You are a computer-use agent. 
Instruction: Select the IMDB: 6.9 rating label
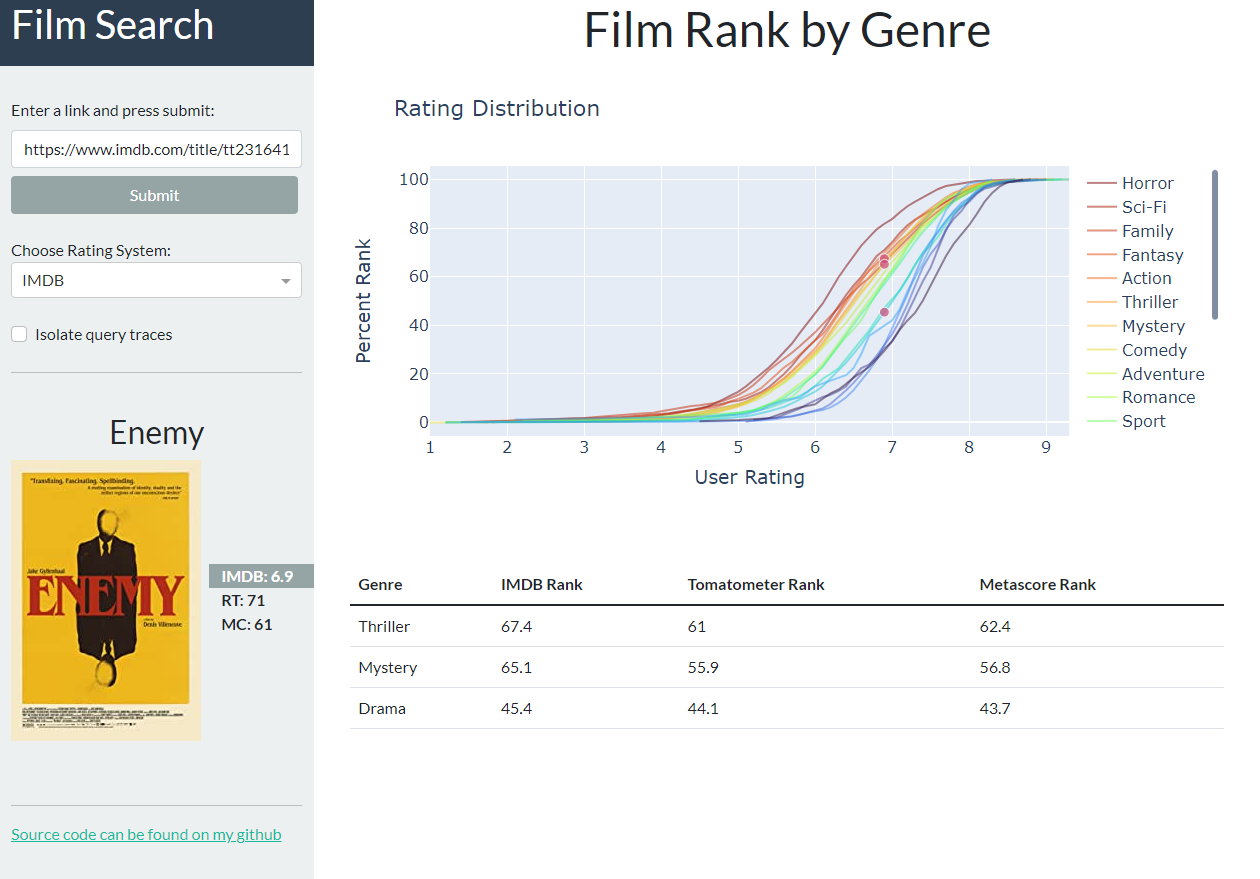tap(257, 576)
